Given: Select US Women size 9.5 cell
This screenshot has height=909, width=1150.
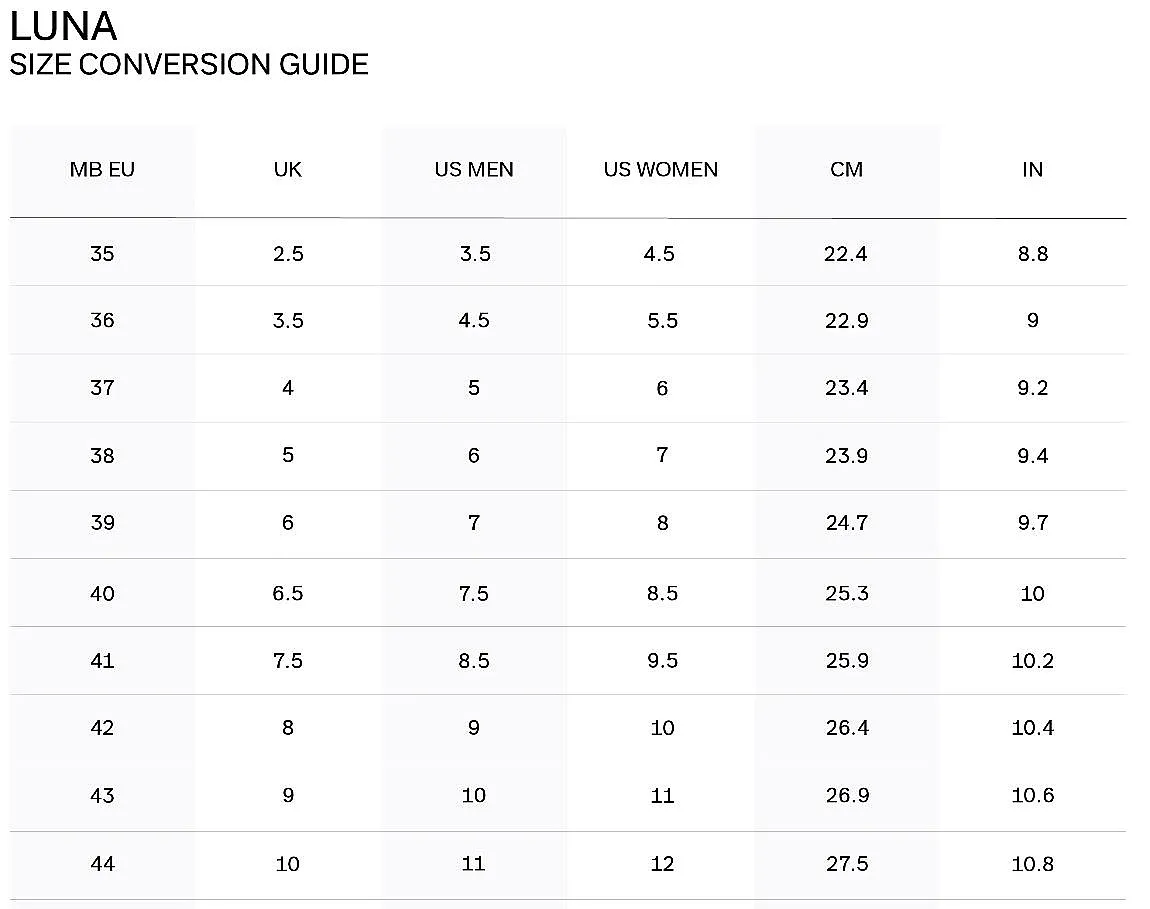Looking at the screenshot, I should [x=662, y=661].
